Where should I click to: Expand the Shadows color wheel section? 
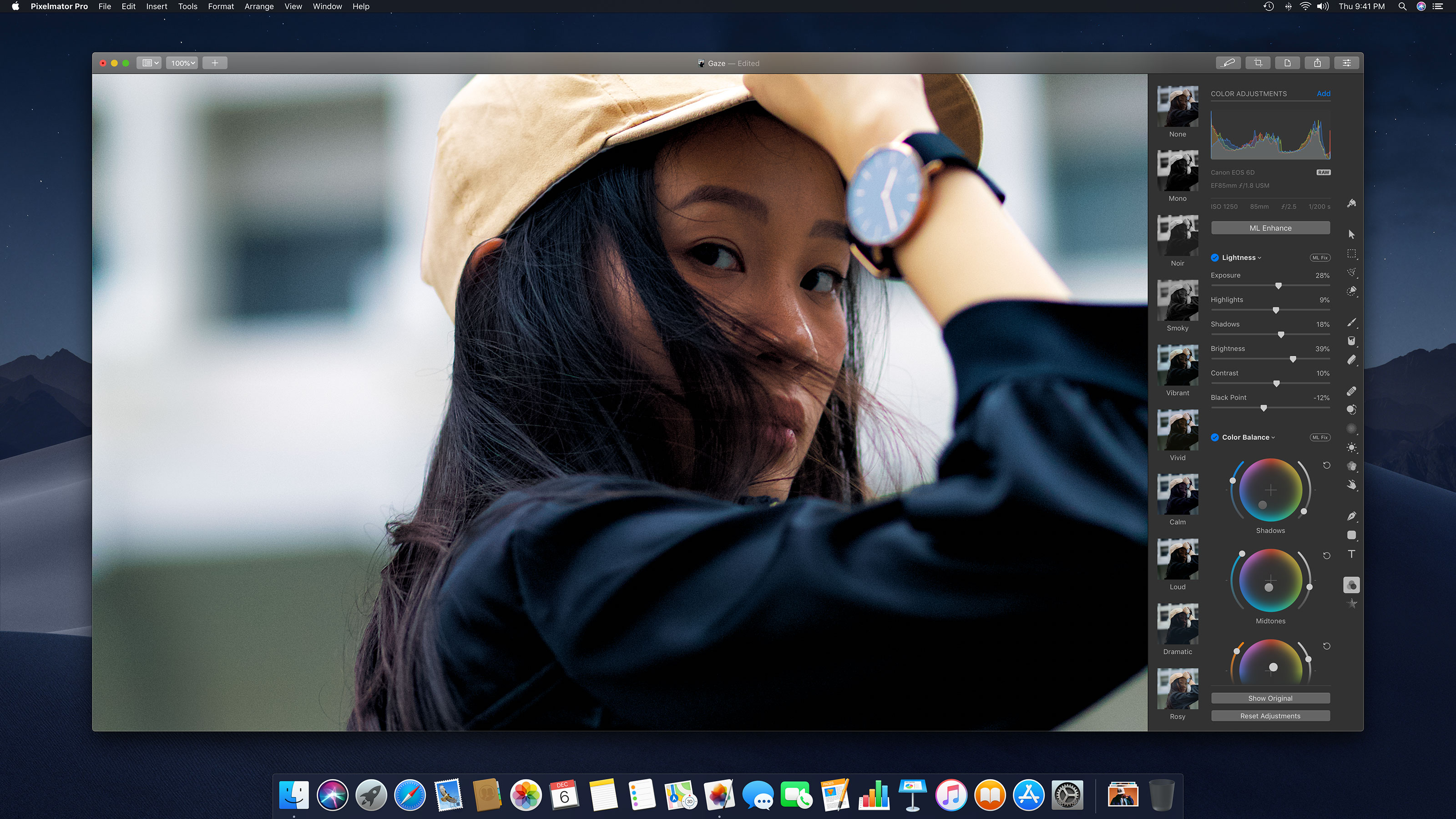click(1270, 530)
